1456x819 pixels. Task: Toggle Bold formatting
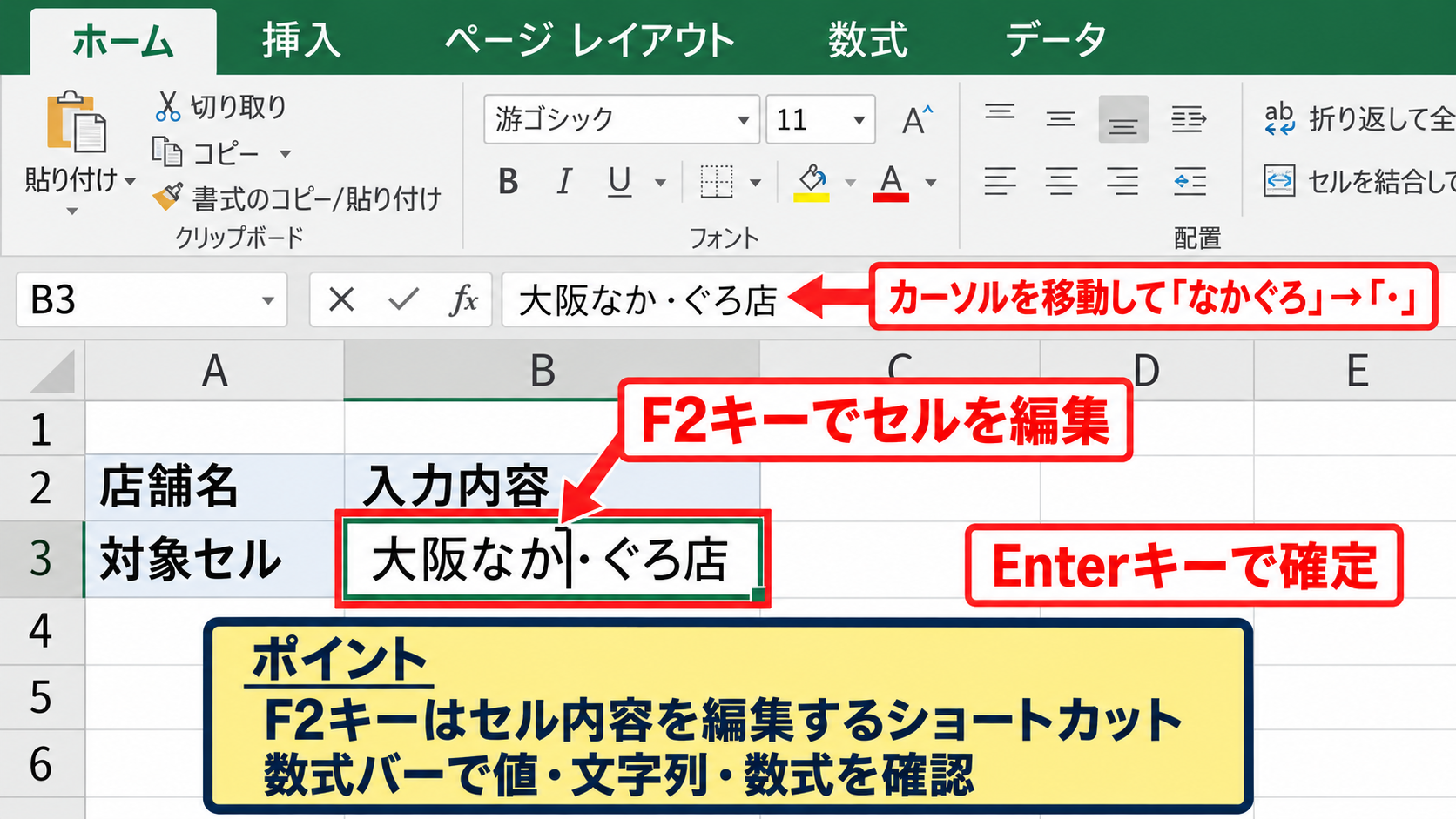[509, 182]
